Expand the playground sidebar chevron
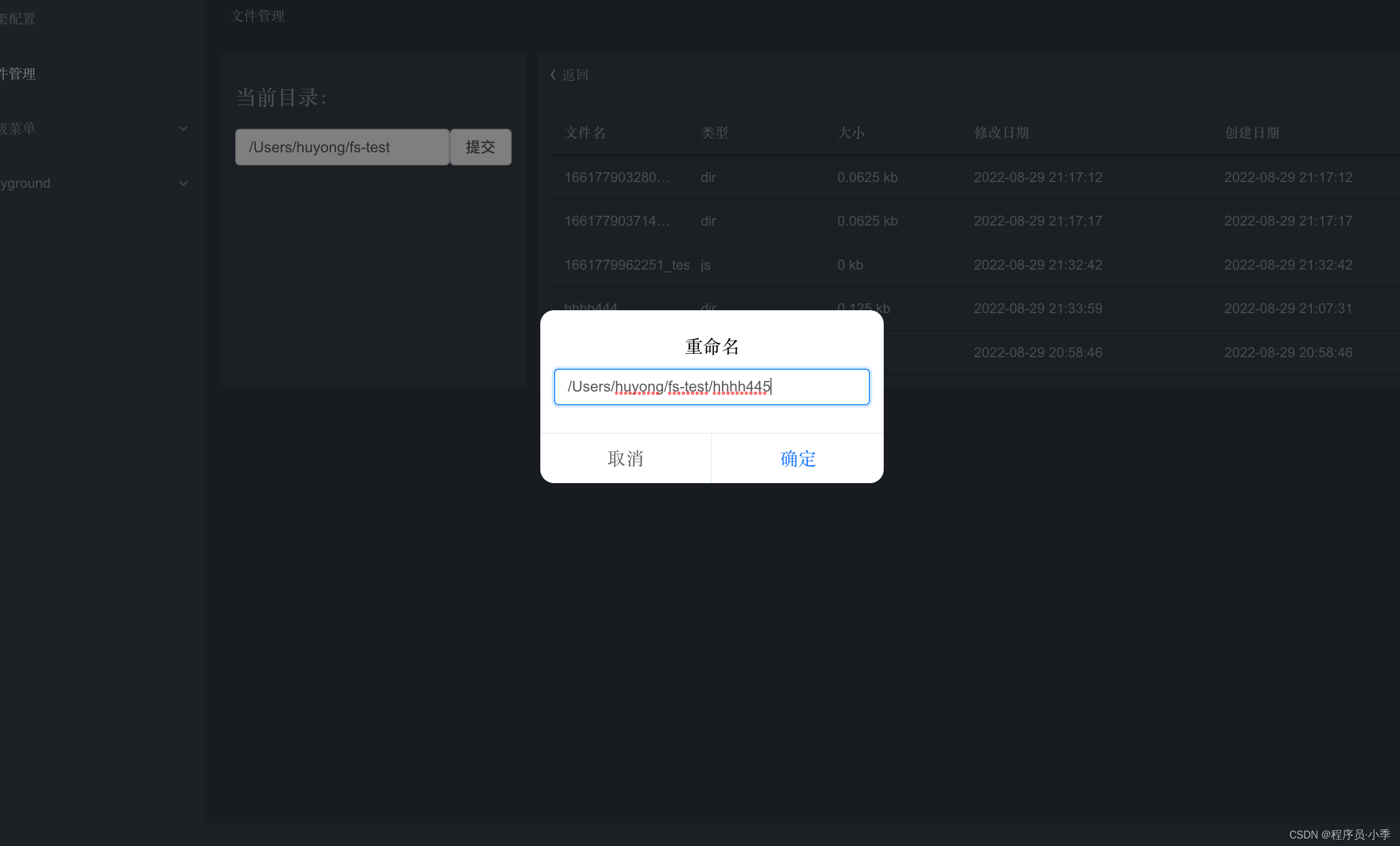The height and width of the screenshot is (846, 1400). 183,184
